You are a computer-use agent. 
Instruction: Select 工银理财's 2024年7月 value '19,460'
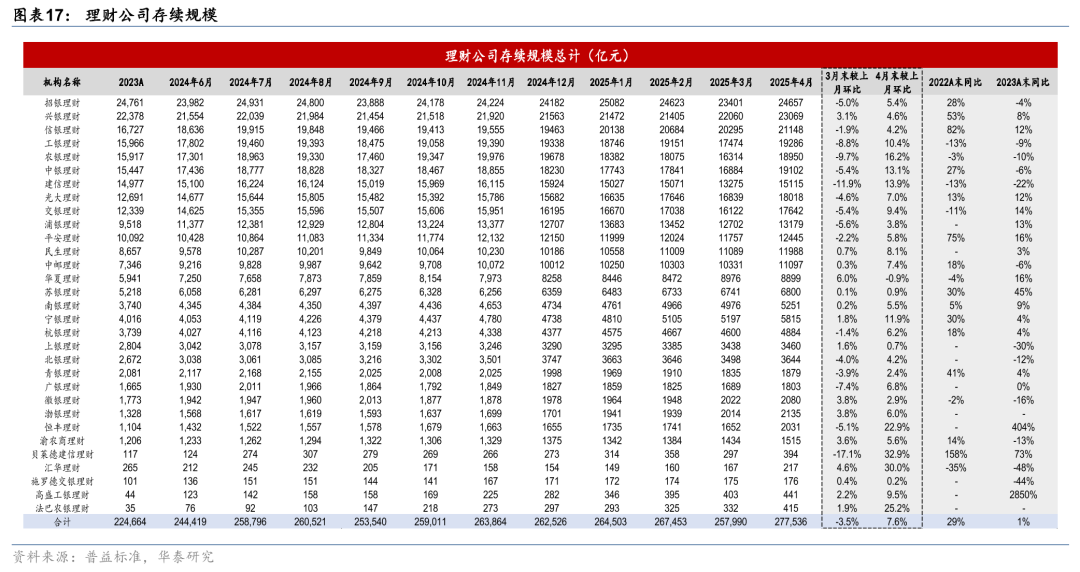click(x=251, y=143)
